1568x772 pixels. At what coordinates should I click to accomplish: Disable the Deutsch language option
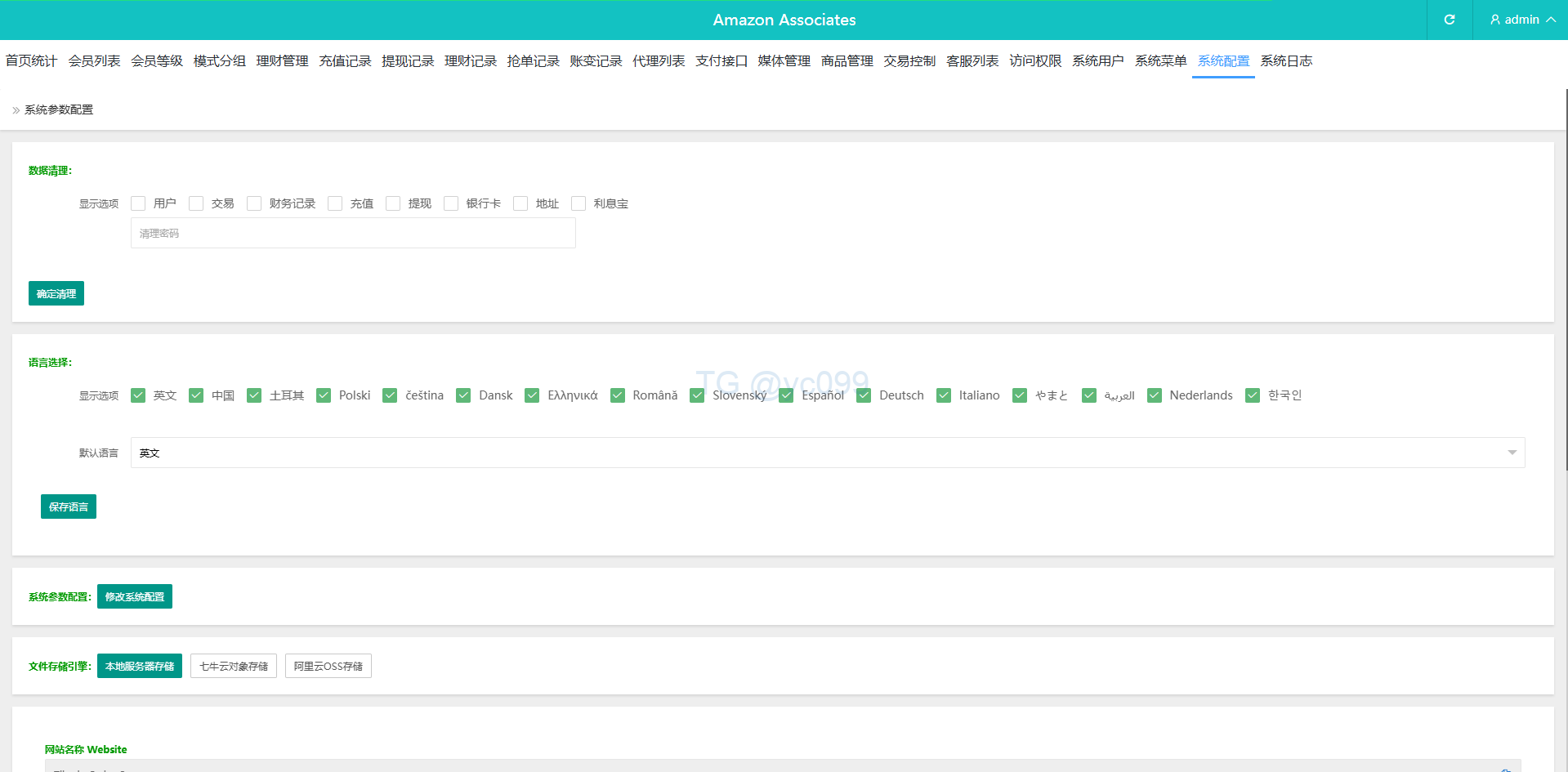click(864, 395)
